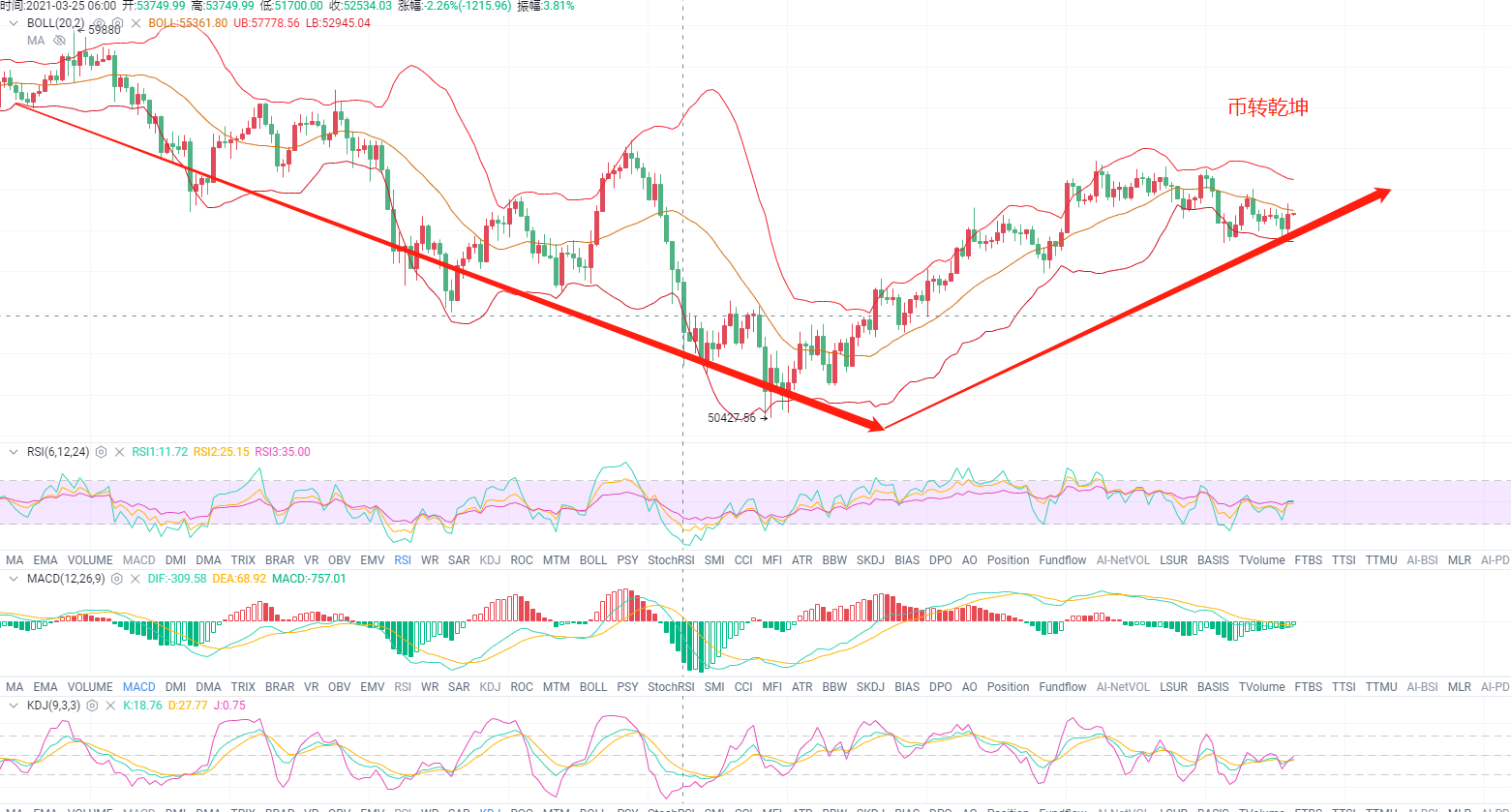Close the MACD(12,26,9) sub-chart
Viewport: 1511px width, 812px height.
tap(136, 579)
